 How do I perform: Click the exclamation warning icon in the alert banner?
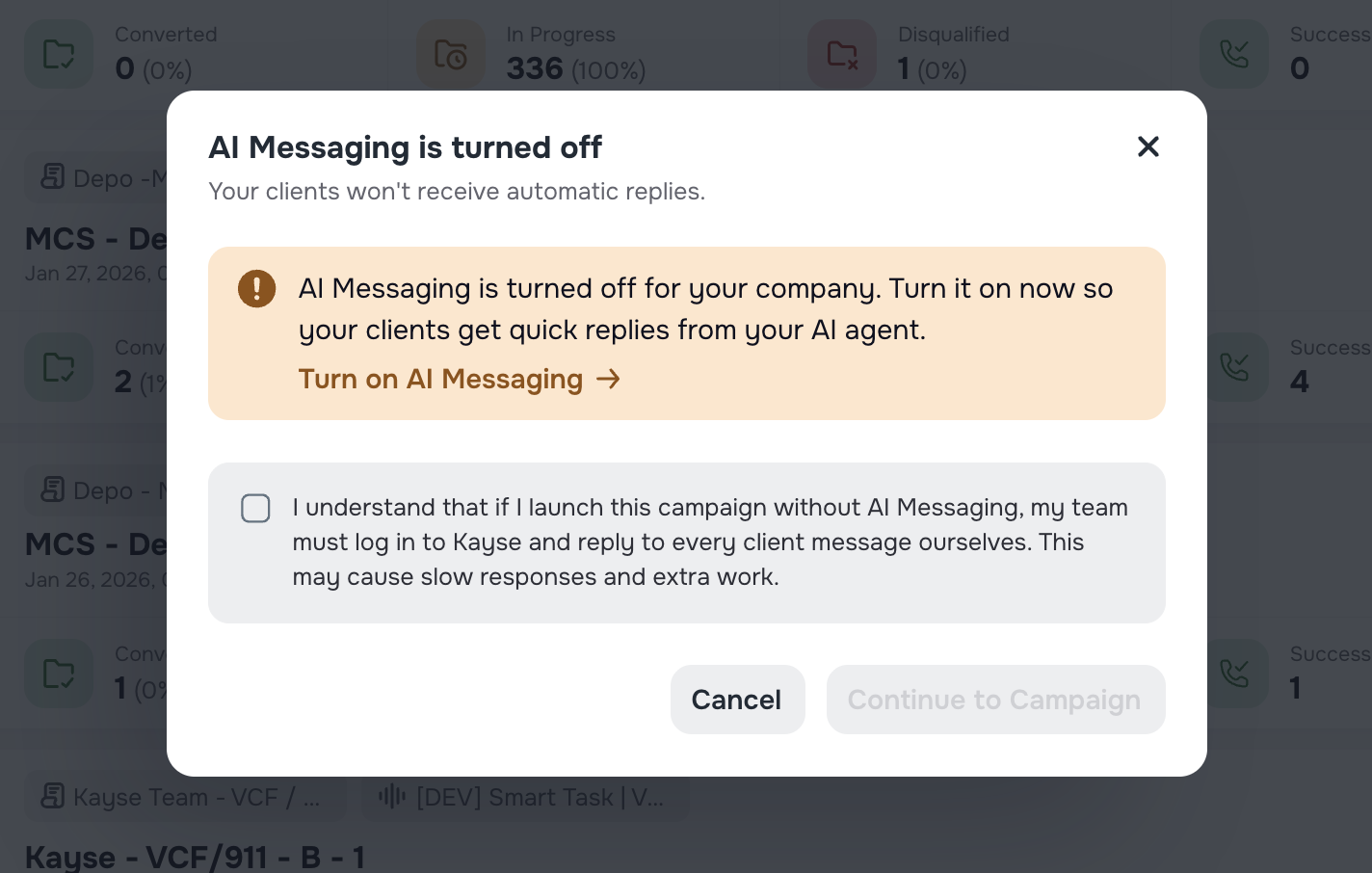point(256,288)
